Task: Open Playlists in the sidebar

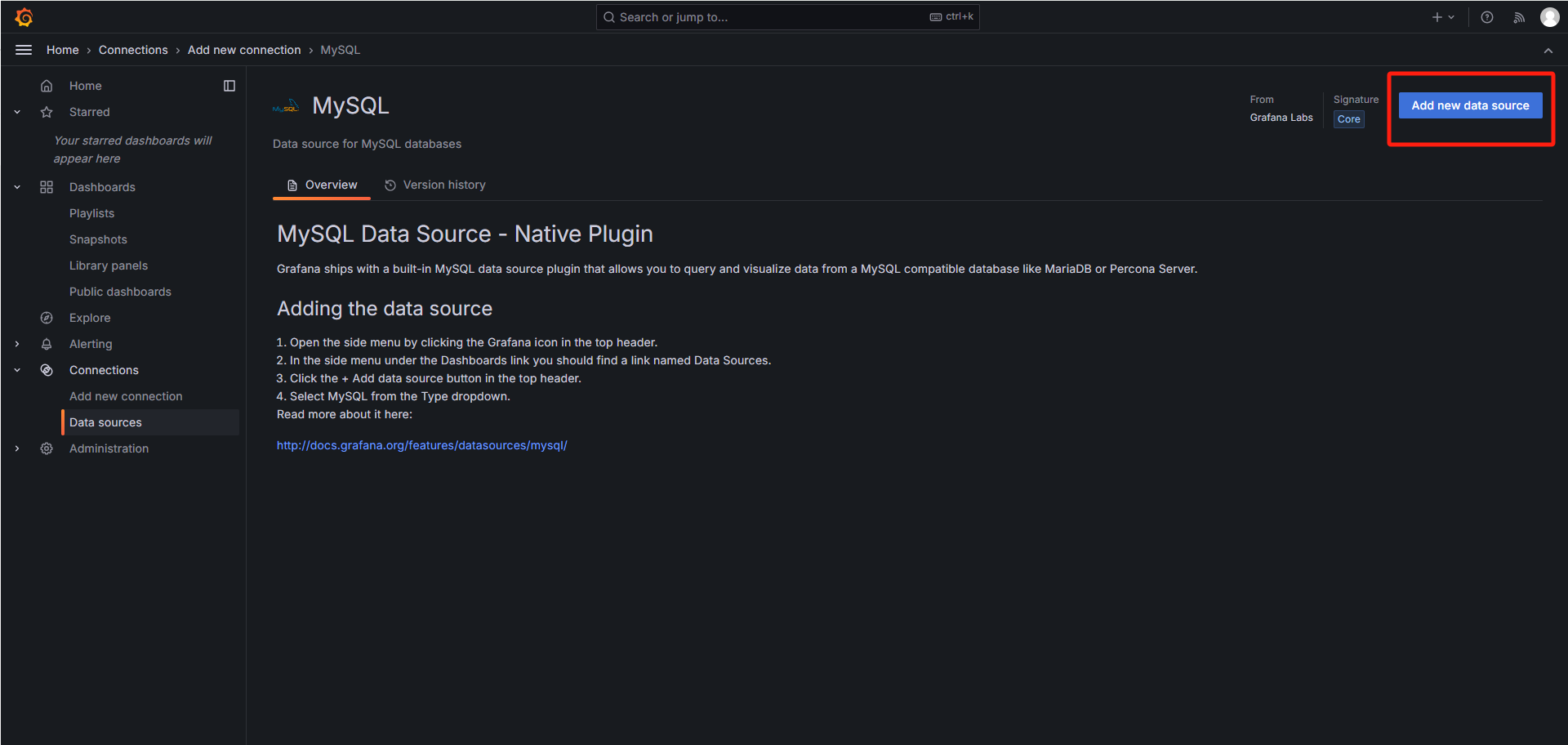Action: tap(91, 213)
